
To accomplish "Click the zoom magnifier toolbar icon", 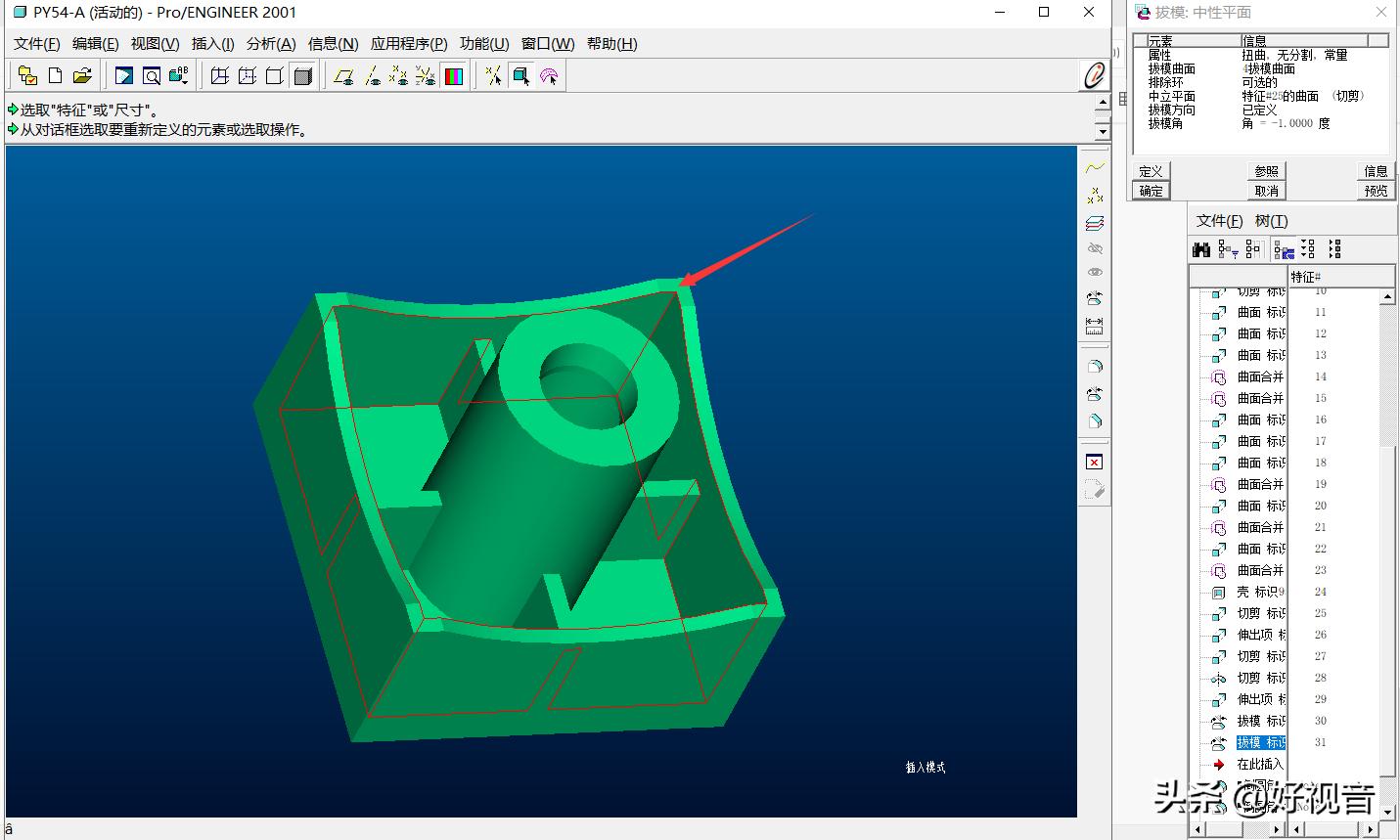I will [x=152, y=76].
